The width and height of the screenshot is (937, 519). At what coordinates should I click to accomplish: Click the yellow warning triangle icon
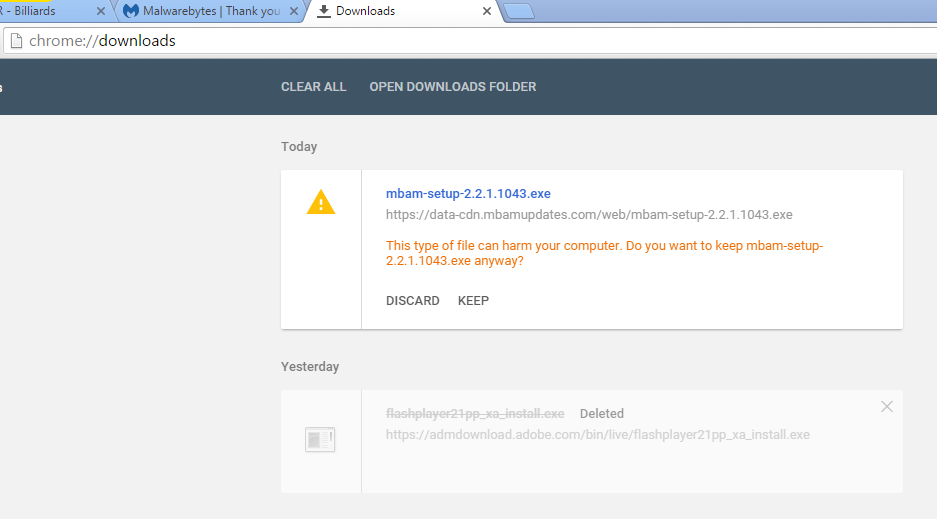click(x=321, y=202)
